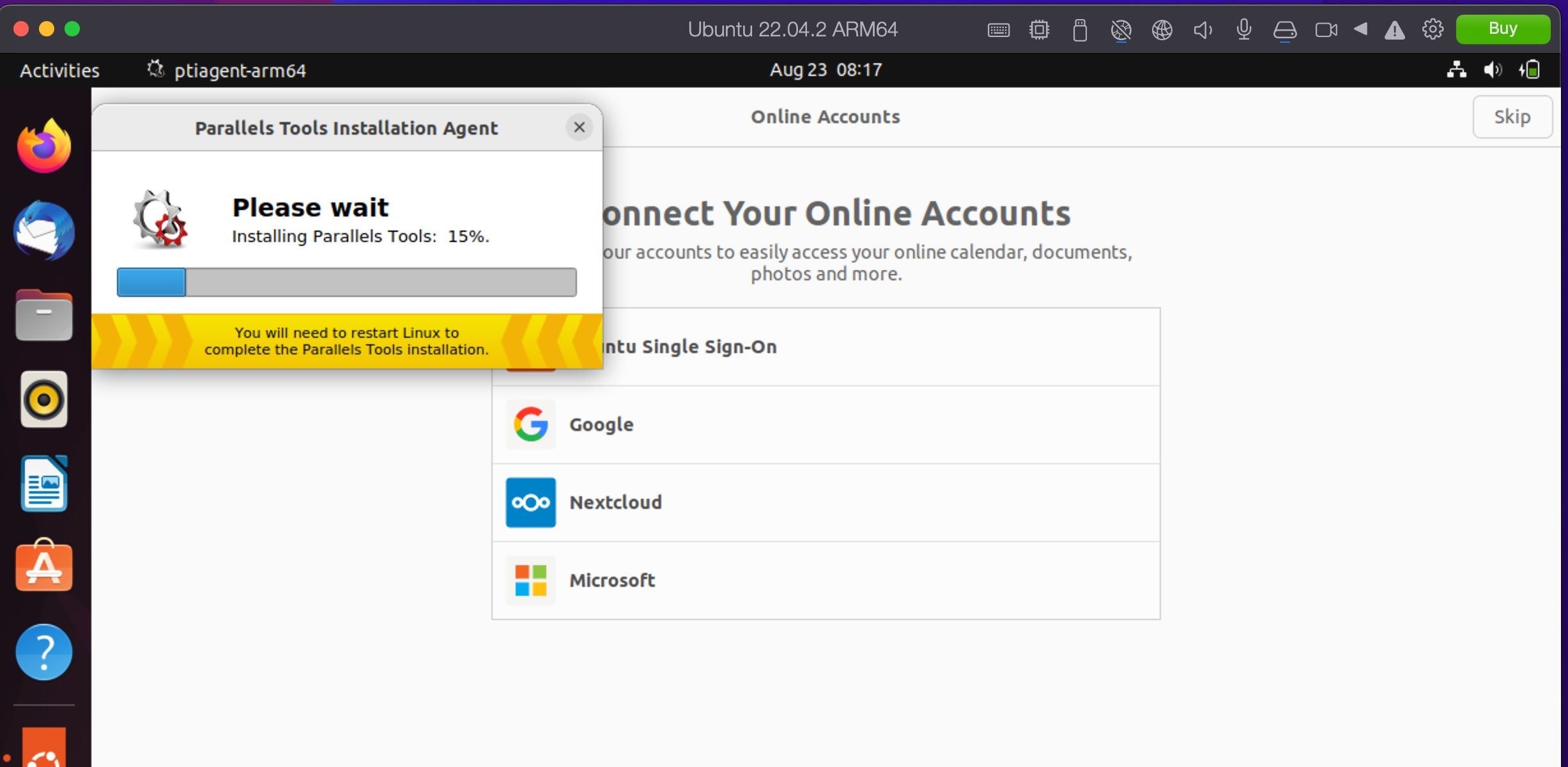
Task: Click the Parallels Tools installation progress bar
Action: coord(346,282)
